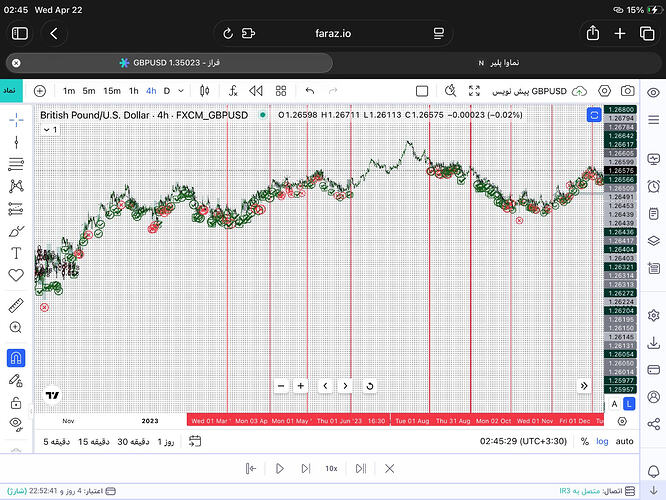Click the نماد symbol button
666x500 pixels.
click(x=11, y=91)
